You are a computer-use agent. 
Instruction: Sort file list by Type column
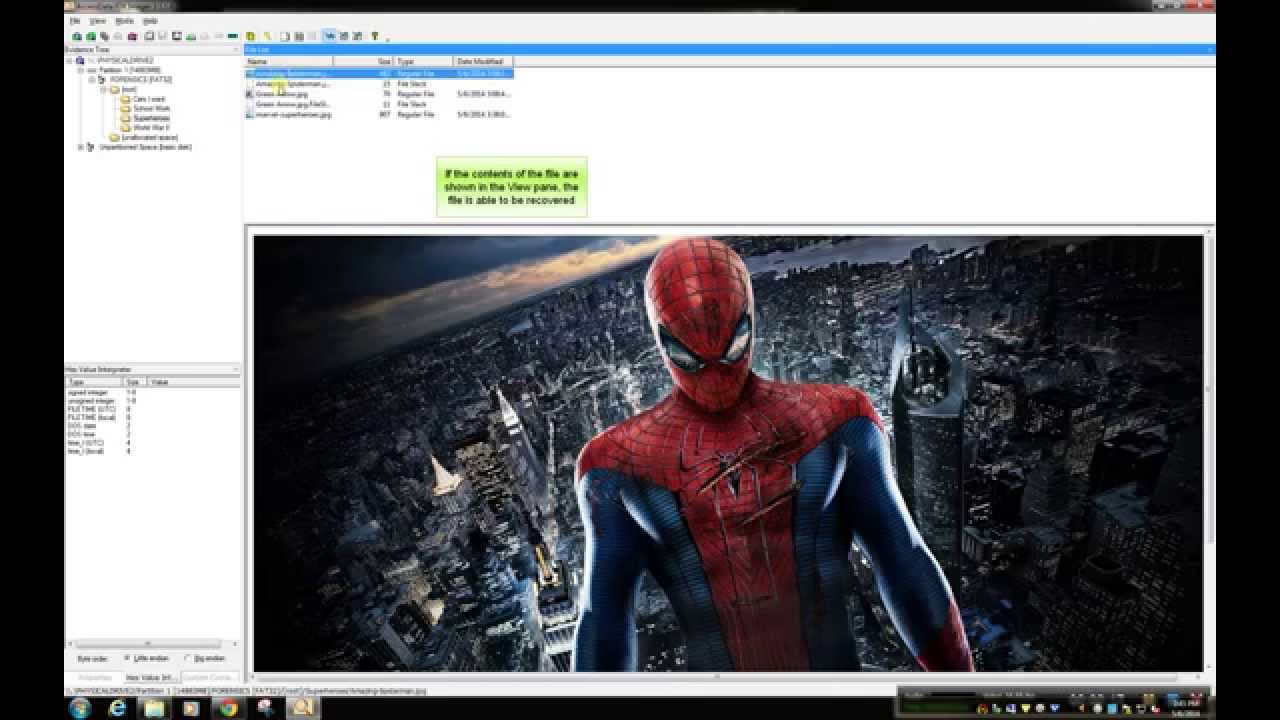point(424,62)
